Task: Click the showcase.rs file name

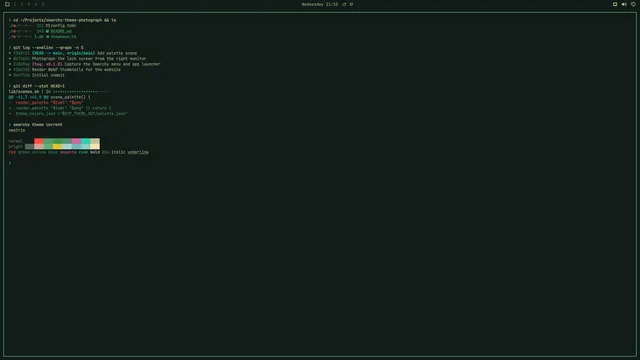Action: pos(63,36)
